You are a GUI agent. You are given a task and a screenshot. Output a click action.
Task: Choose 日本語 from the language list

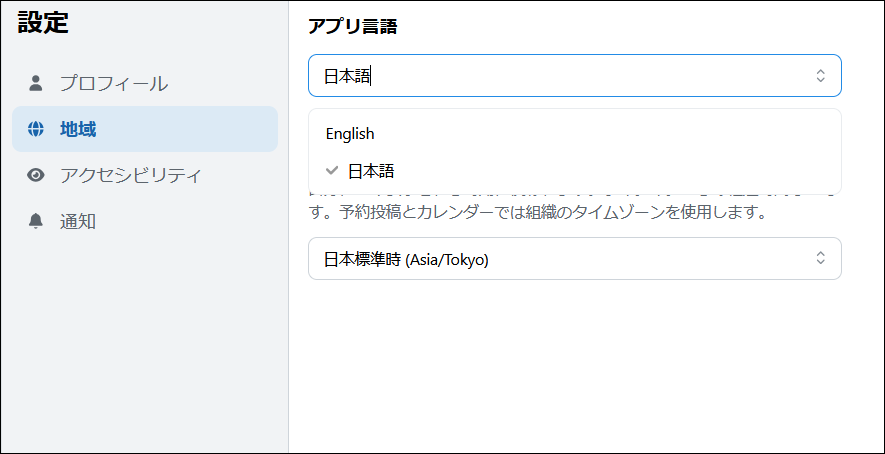click(x=575, y=171)
